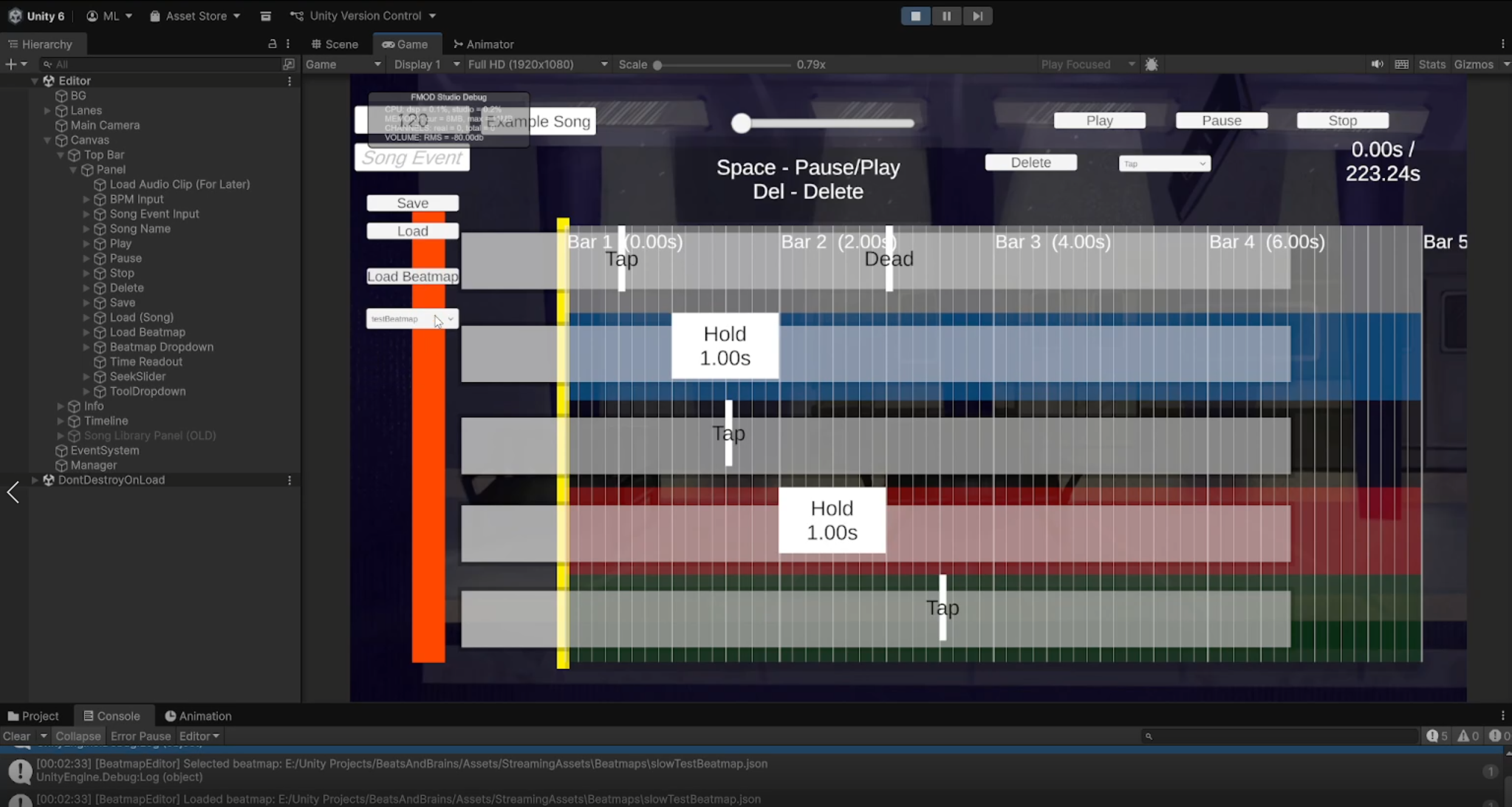Step one frame with the step icon

pyautogui.click(x=977, y=16)
